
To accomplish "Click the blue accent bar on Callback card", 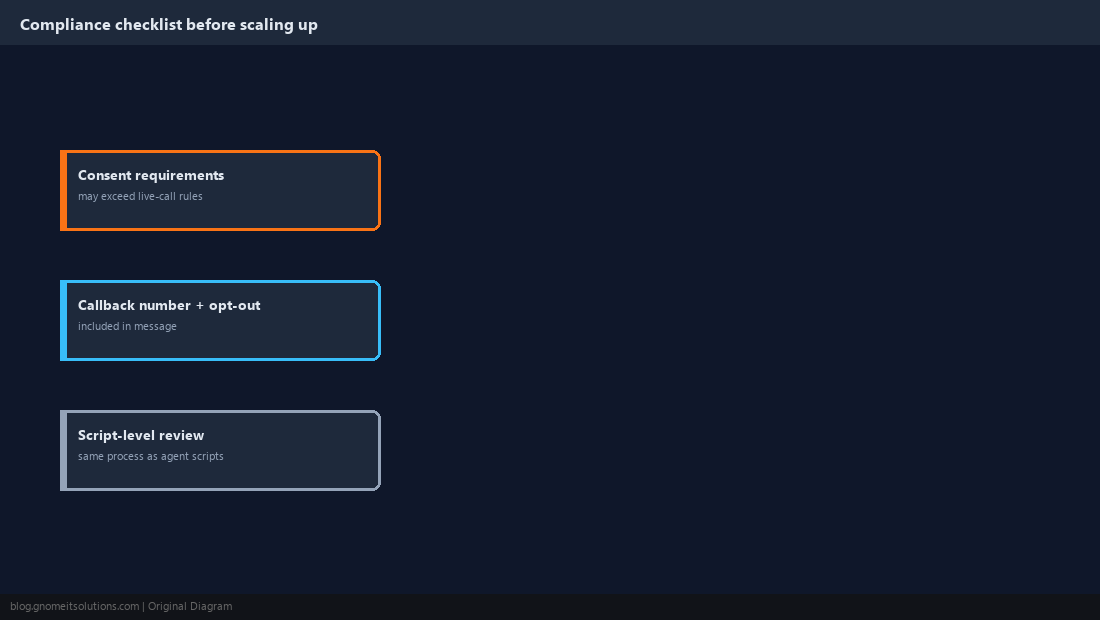I will coord(63,321).
